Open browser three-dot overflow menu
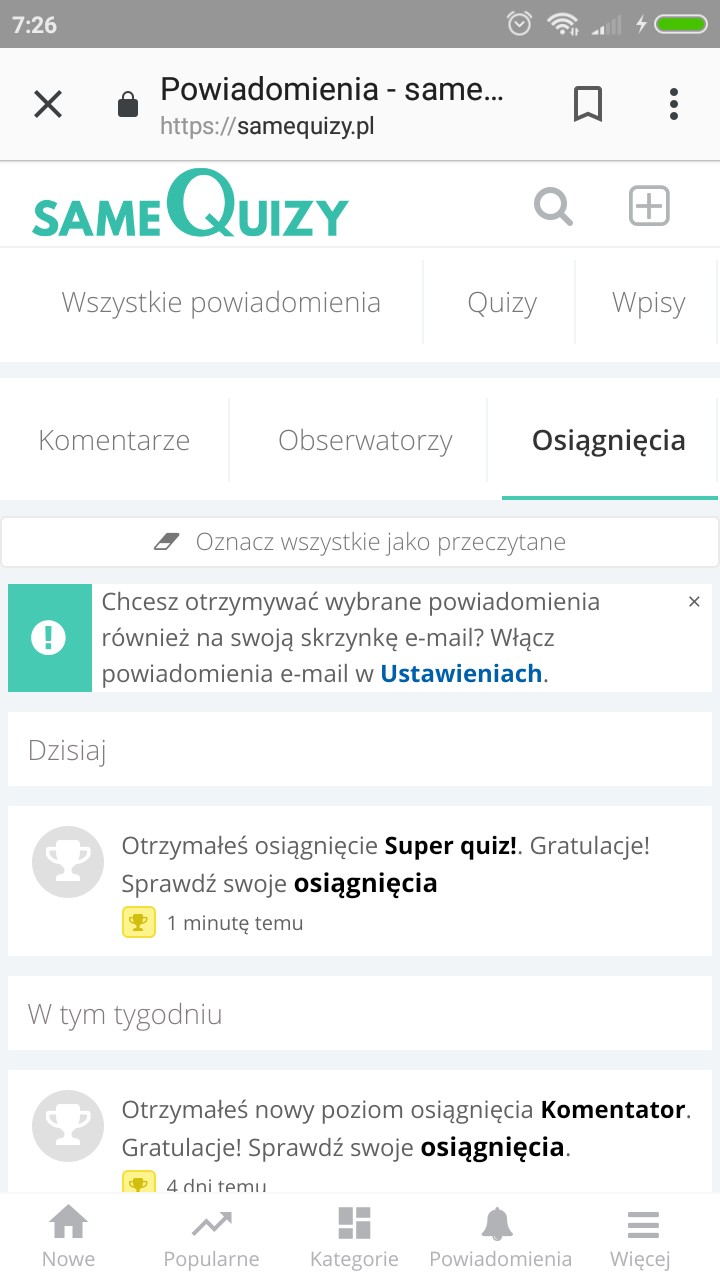Screen dimensions: 720x1280 674,104
